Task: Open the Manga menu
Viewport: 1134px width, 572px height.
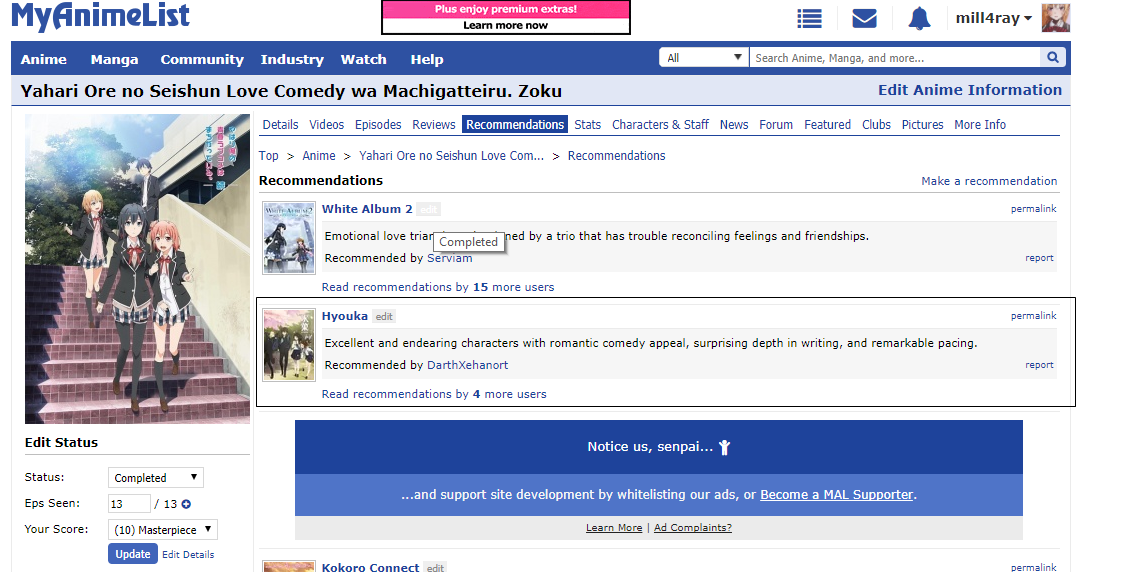Action: 114,59
